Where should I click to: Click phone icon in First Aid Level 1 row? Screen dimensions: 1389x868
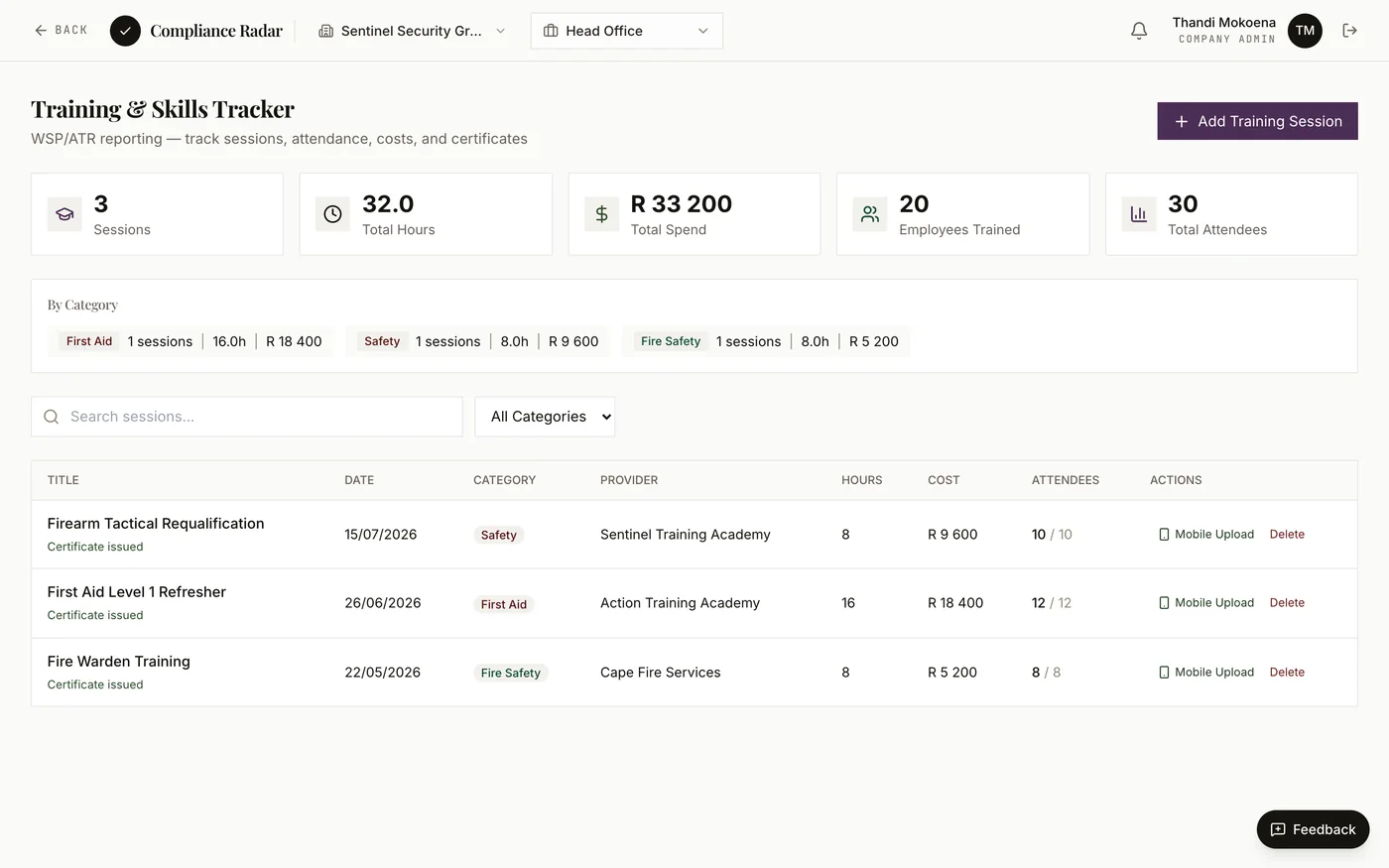point(1164,603)
